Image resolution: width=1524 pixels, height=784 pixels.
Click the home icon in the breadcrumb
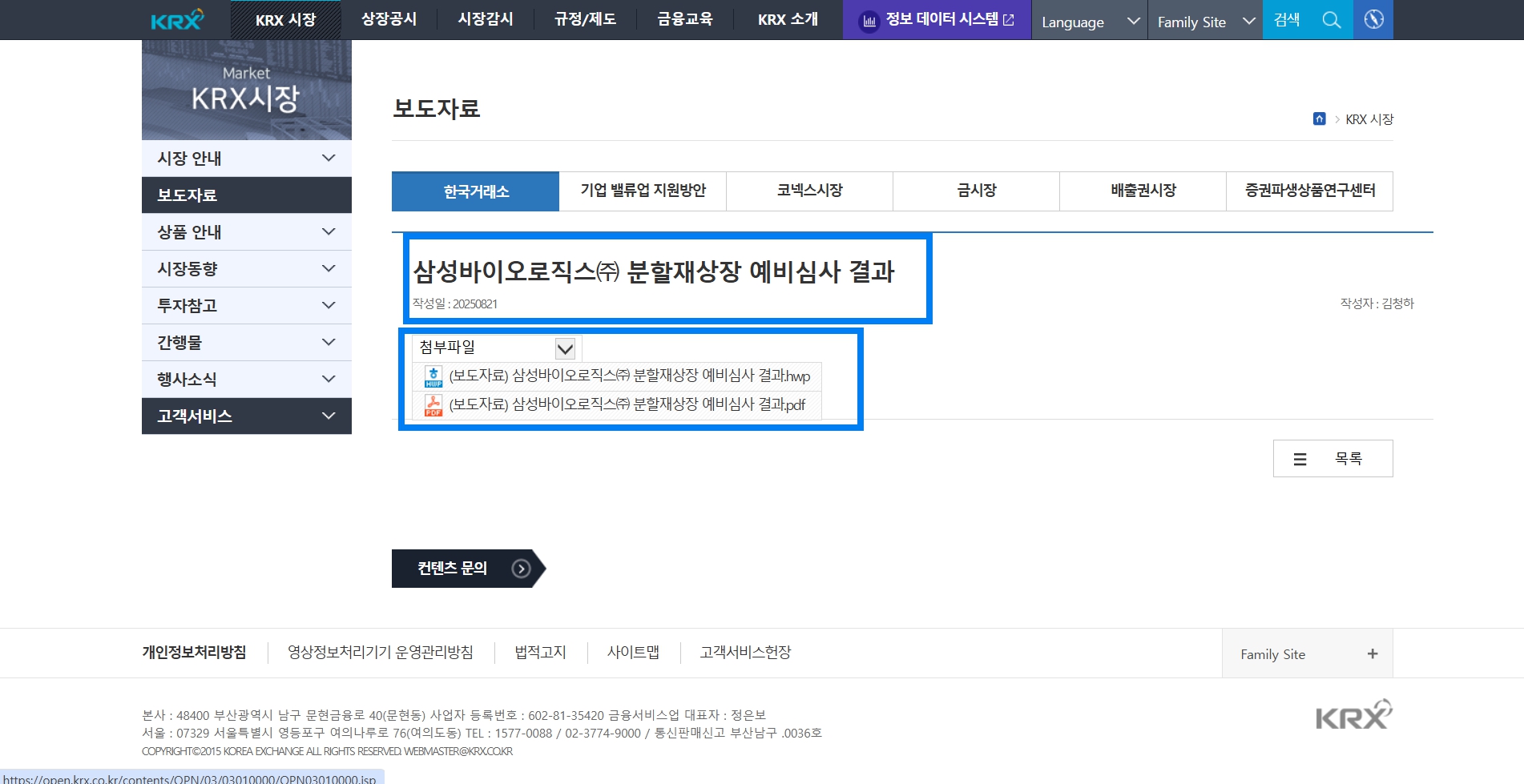(1320, 119)
